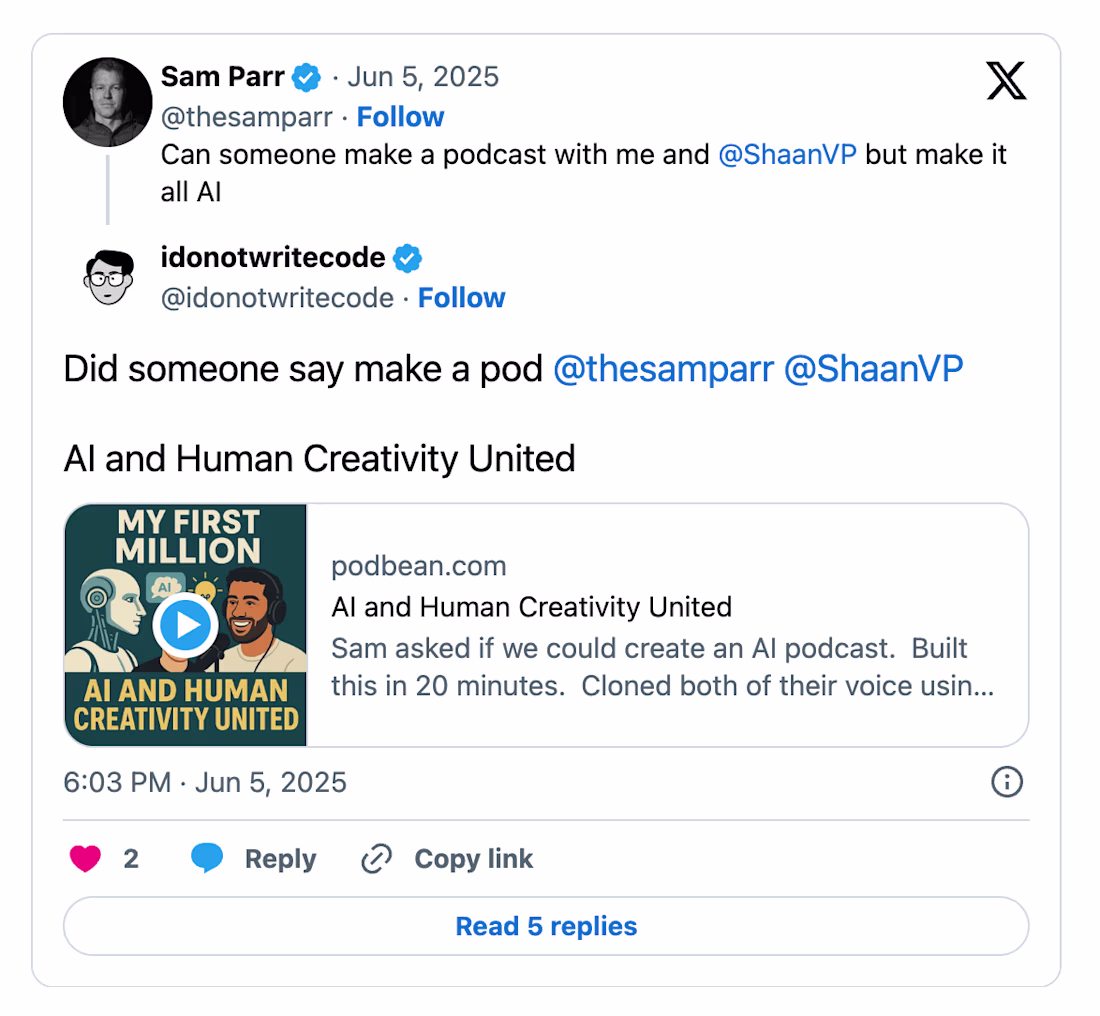
Task: Click the tweet info icon
Action: [1006, 782]
